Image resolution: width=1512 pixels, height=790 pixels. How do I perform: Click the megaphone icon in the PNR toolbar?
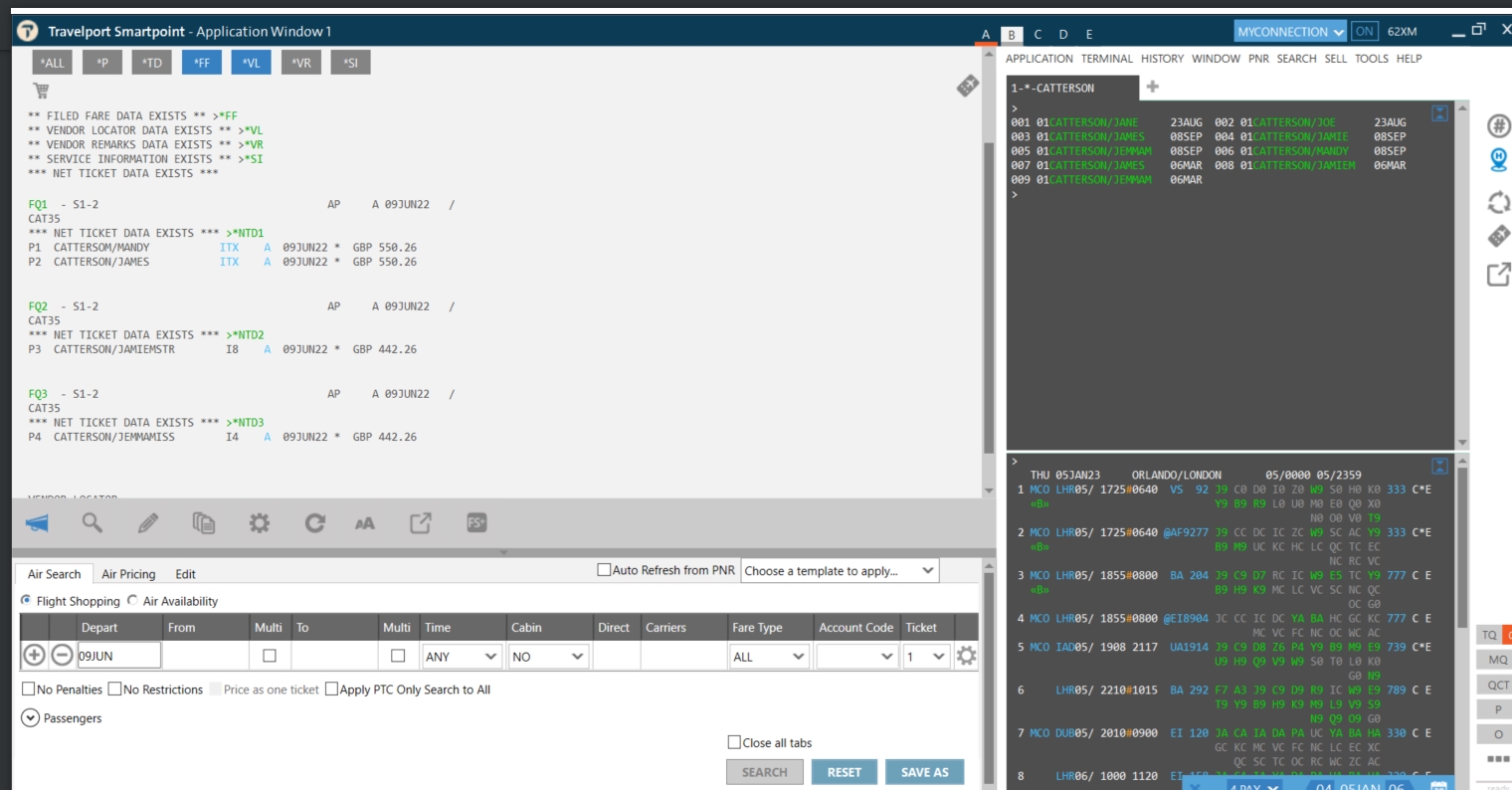click(x=37, y=523)
